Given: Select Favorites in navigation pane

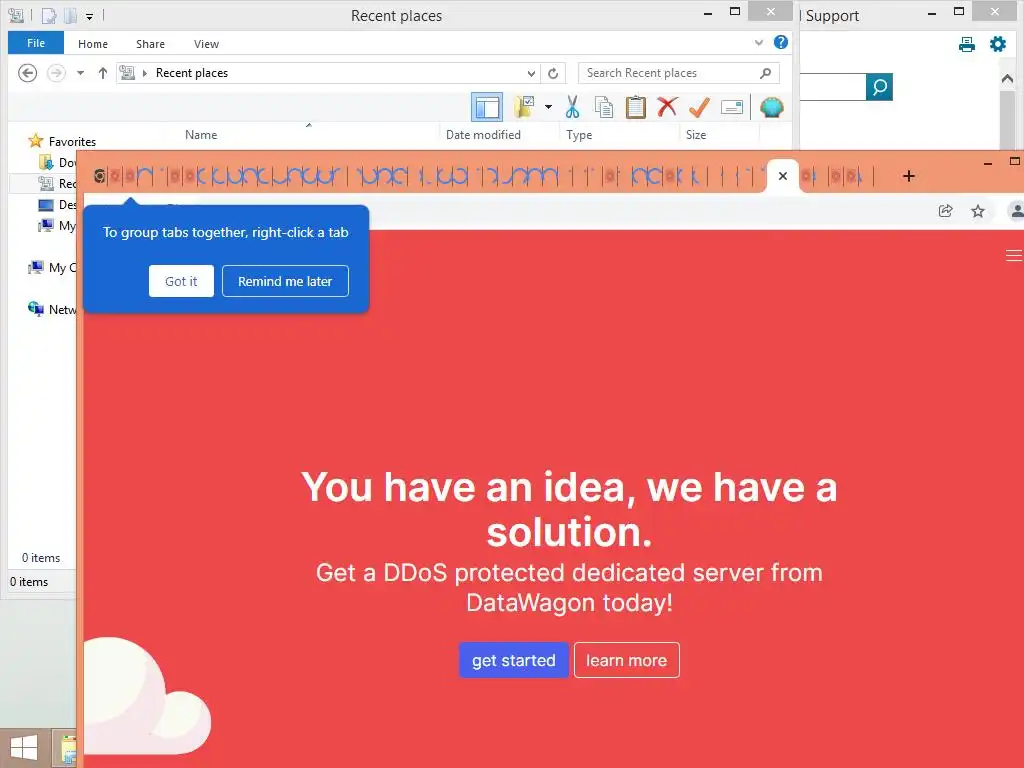Looking at the screenshot, I should (62, 141).
